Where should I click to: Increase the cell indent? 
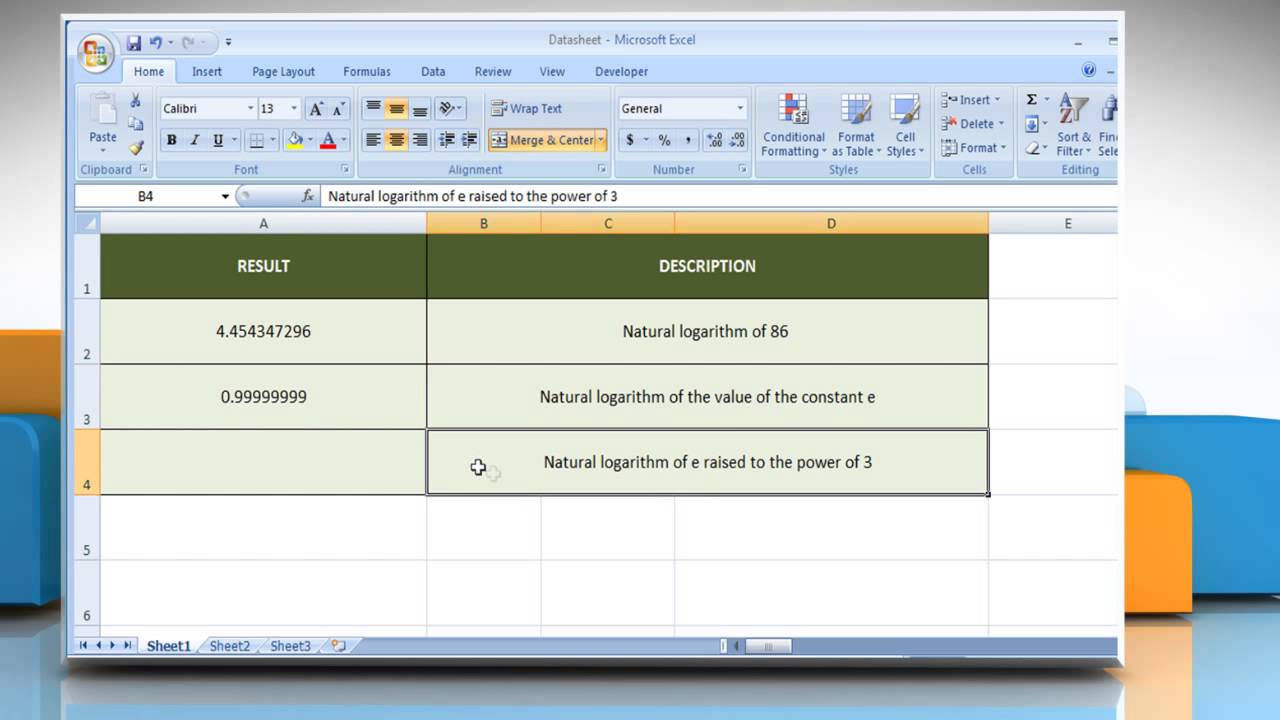(469, 140)
